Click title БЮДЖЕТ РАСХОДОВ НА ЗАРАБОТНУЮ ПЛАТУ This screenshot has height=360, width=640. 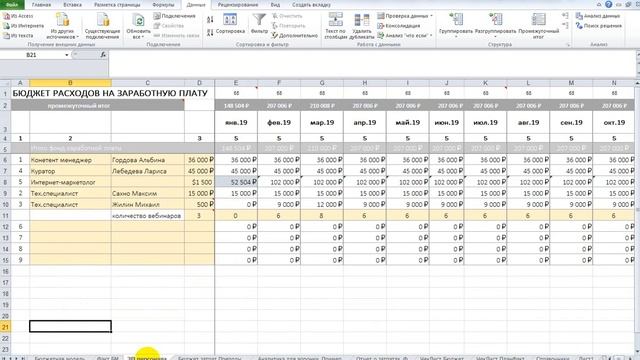pyautogui.click(x=110, y=93)
